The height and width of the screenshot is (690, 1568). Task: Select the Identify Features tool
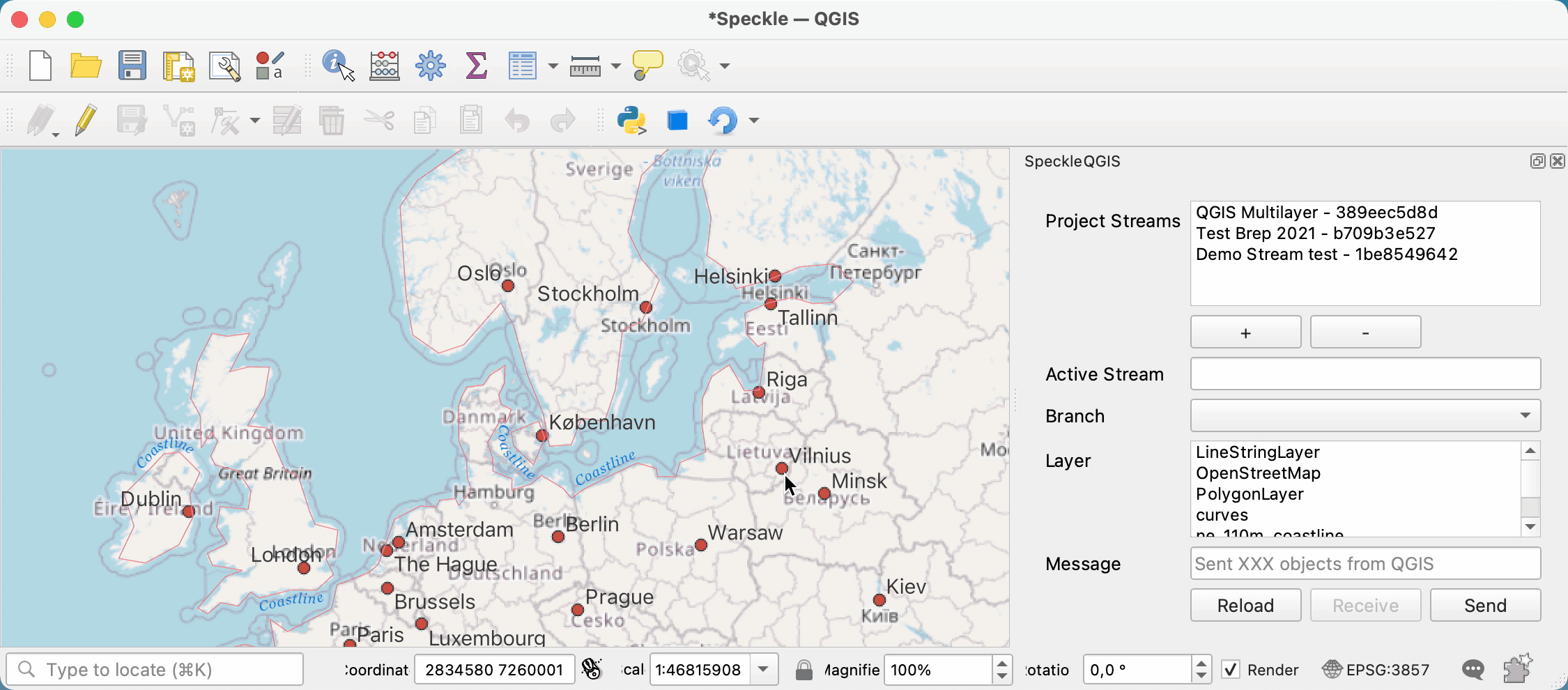tap(338, 66)
